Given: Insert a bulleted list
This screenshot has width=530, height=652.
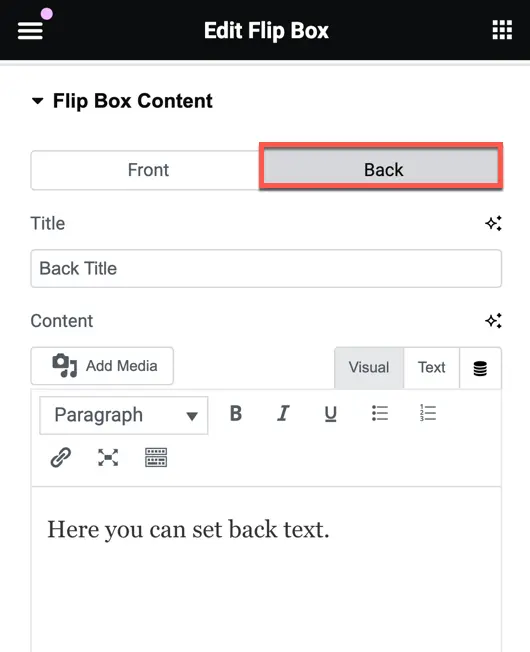Looking at the screenshot, I should [x=380, y=414].
